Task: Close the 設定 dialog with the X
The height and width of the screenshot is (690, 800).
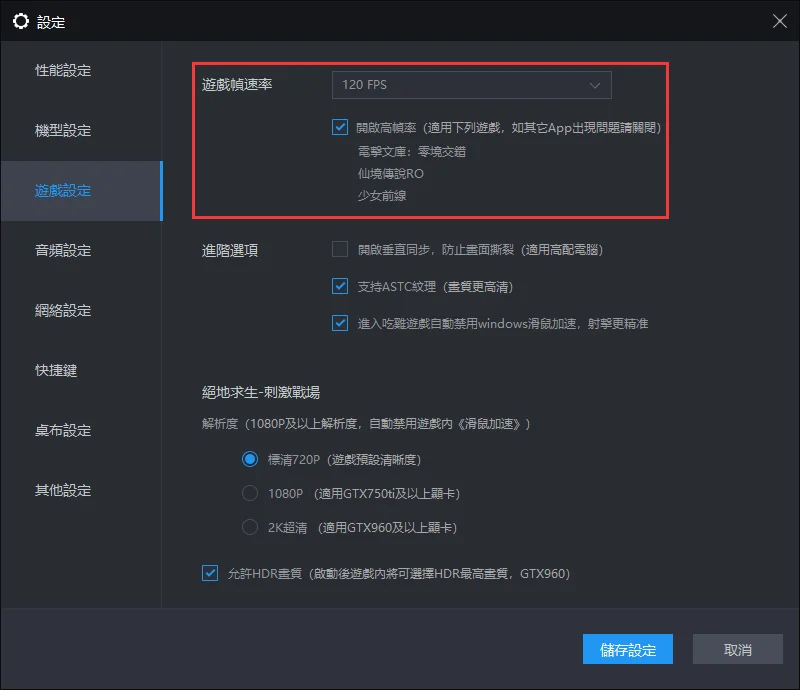Action: tap(779, 21)
